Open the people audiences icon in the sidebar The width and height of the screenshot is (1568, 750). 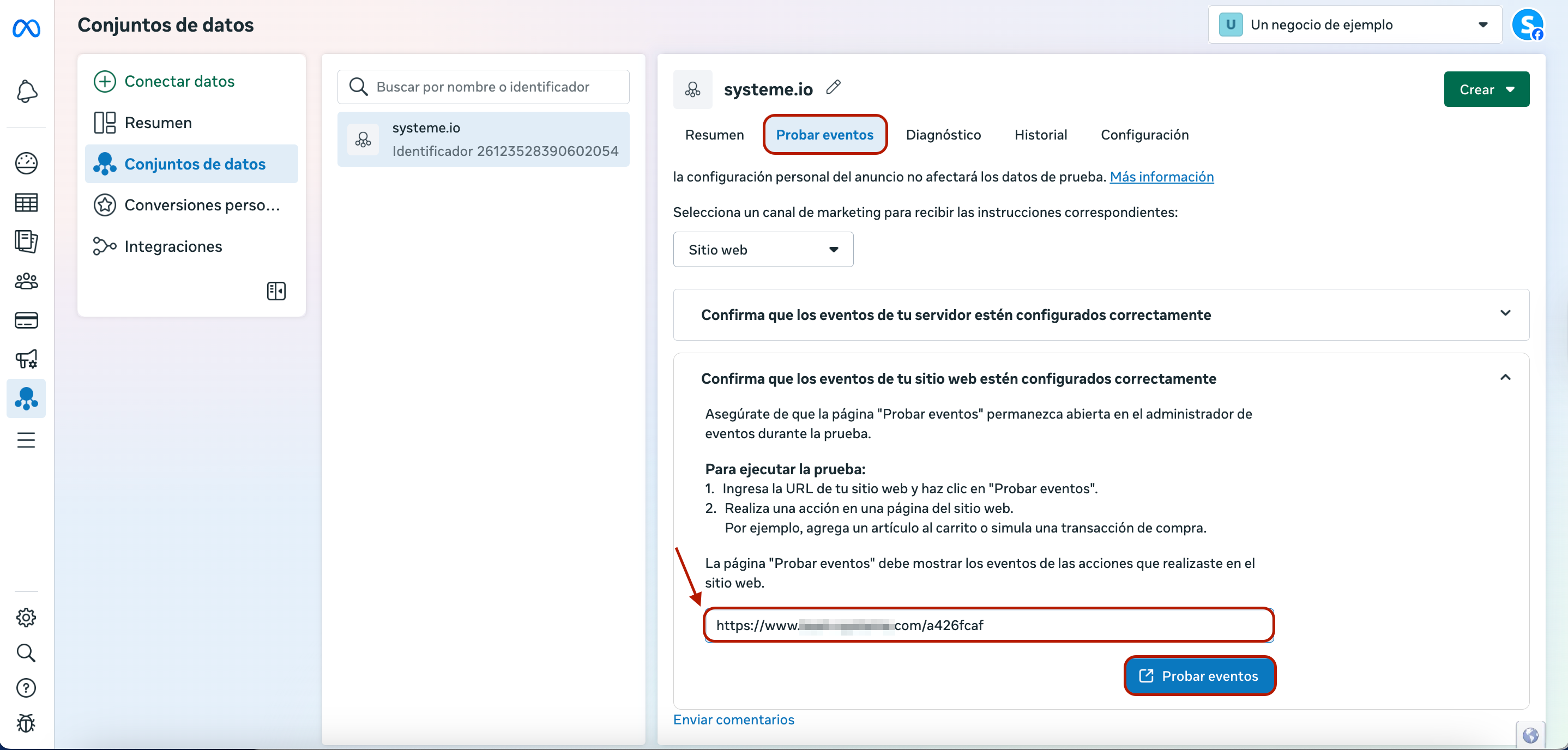pos(26,281)
